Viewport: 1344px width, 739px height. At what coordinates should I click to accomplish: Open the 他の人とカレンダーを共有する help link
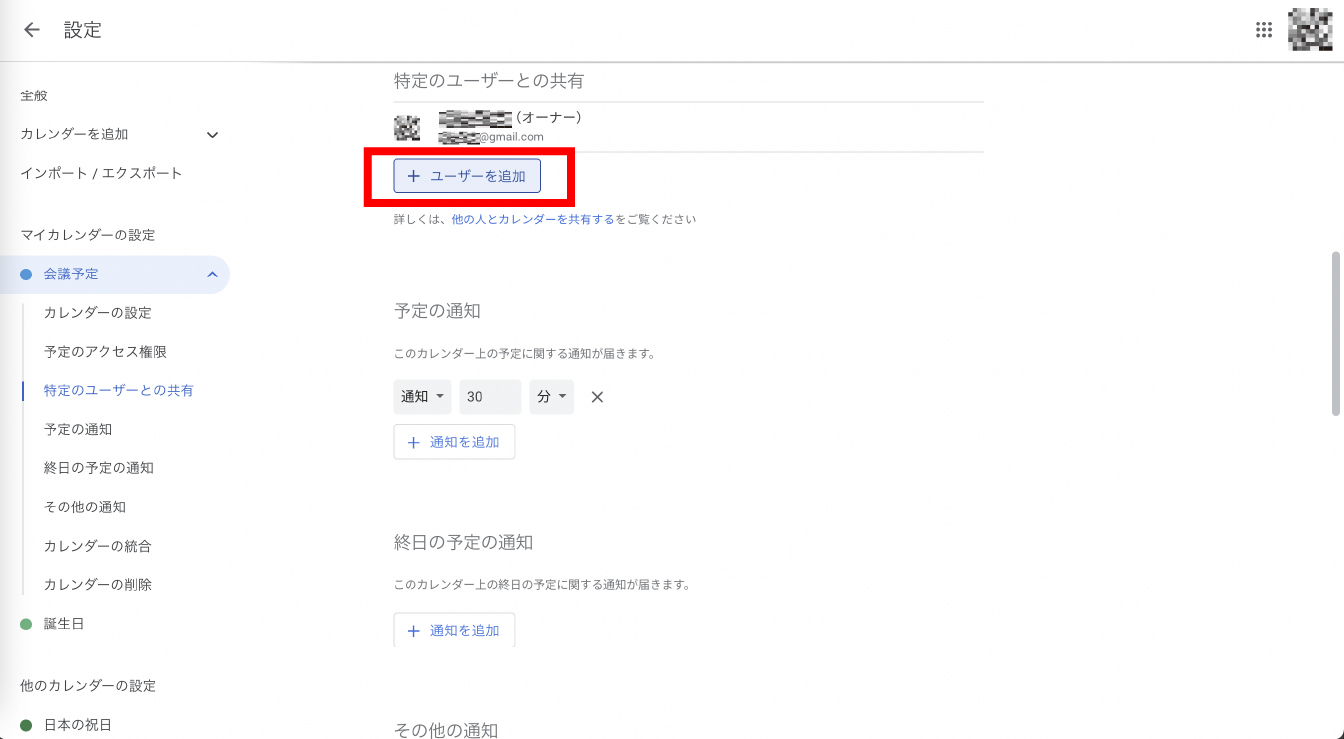pyautogui.click(x=532, y=219)
